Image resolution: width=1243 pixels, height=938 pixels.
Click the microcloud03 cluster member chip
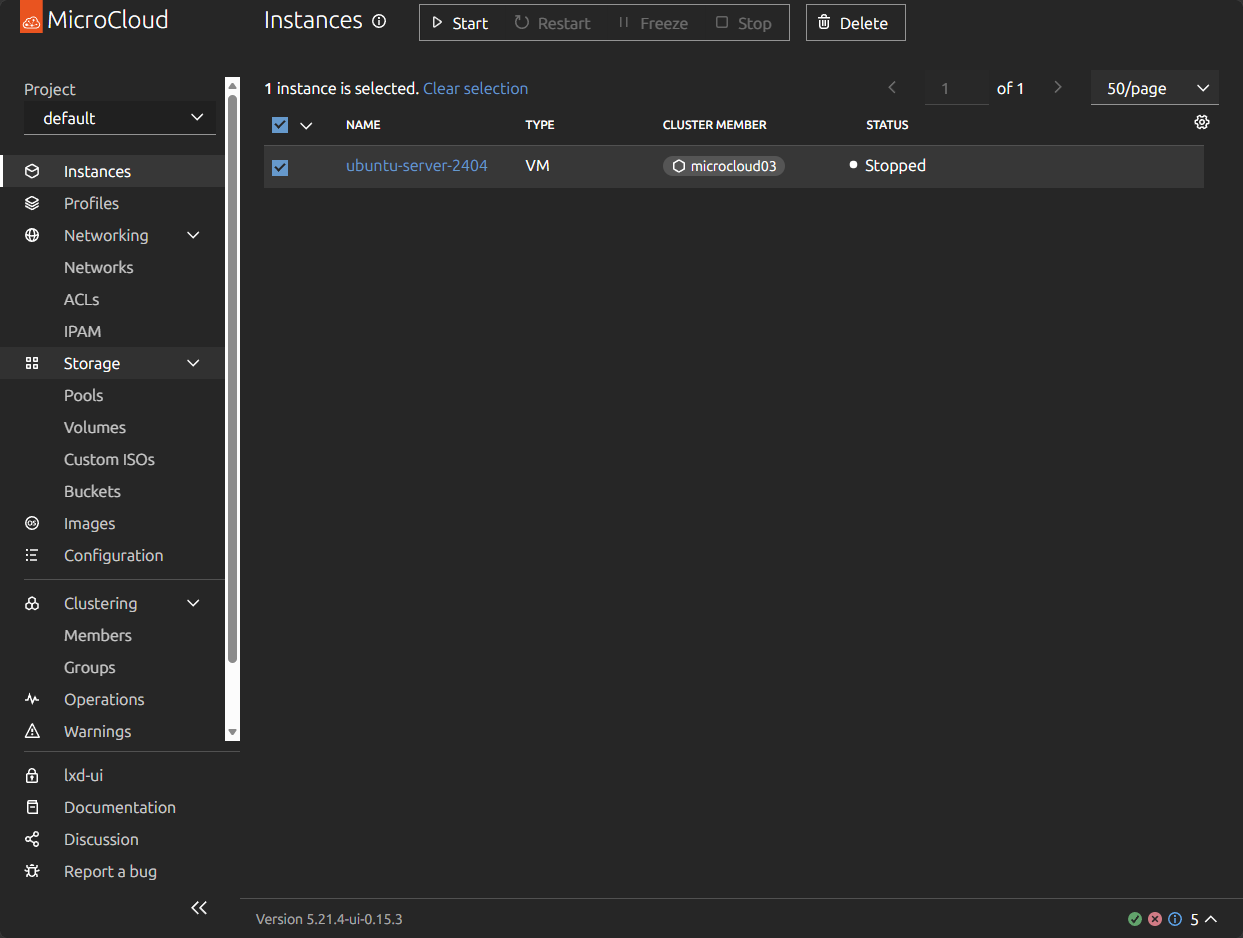click(x=724, y=166)
